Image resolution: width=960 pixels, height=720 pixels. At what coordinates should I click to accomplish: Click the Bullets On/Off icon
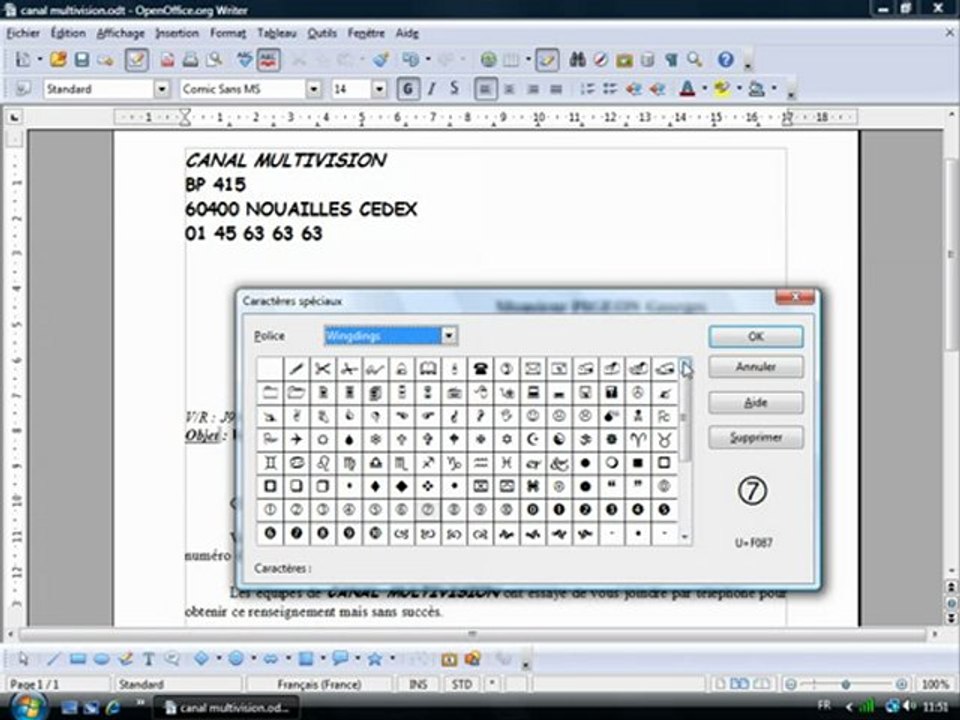tap(610, 89)
